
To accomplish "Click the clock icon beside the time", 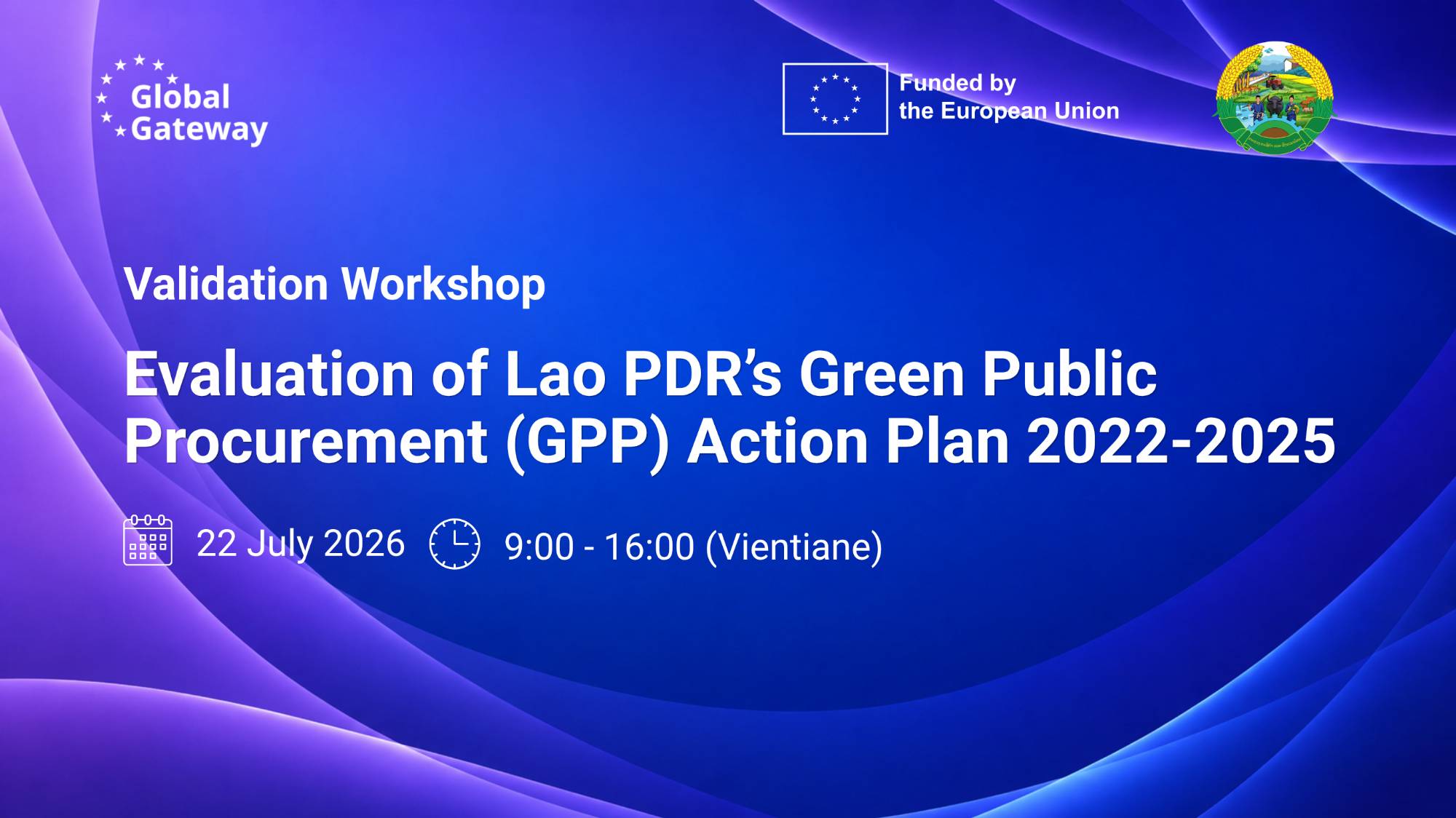I will click(455, 544).
